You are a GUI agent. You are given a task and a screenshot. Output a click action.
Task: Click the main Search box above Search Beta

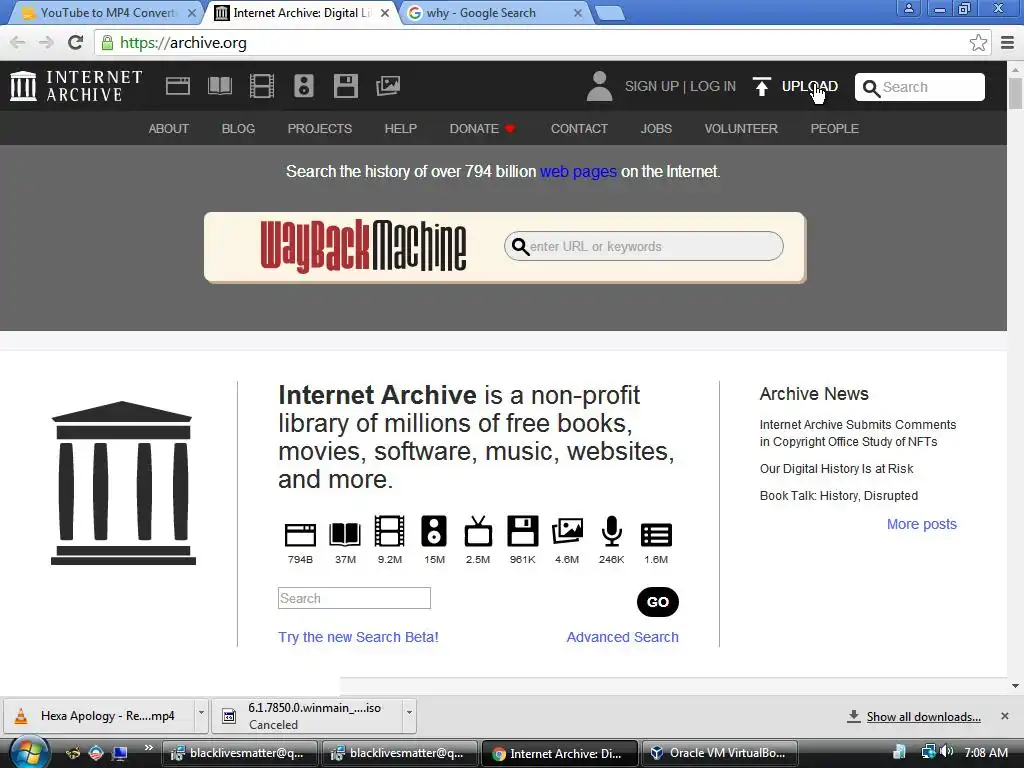(354, 598)
